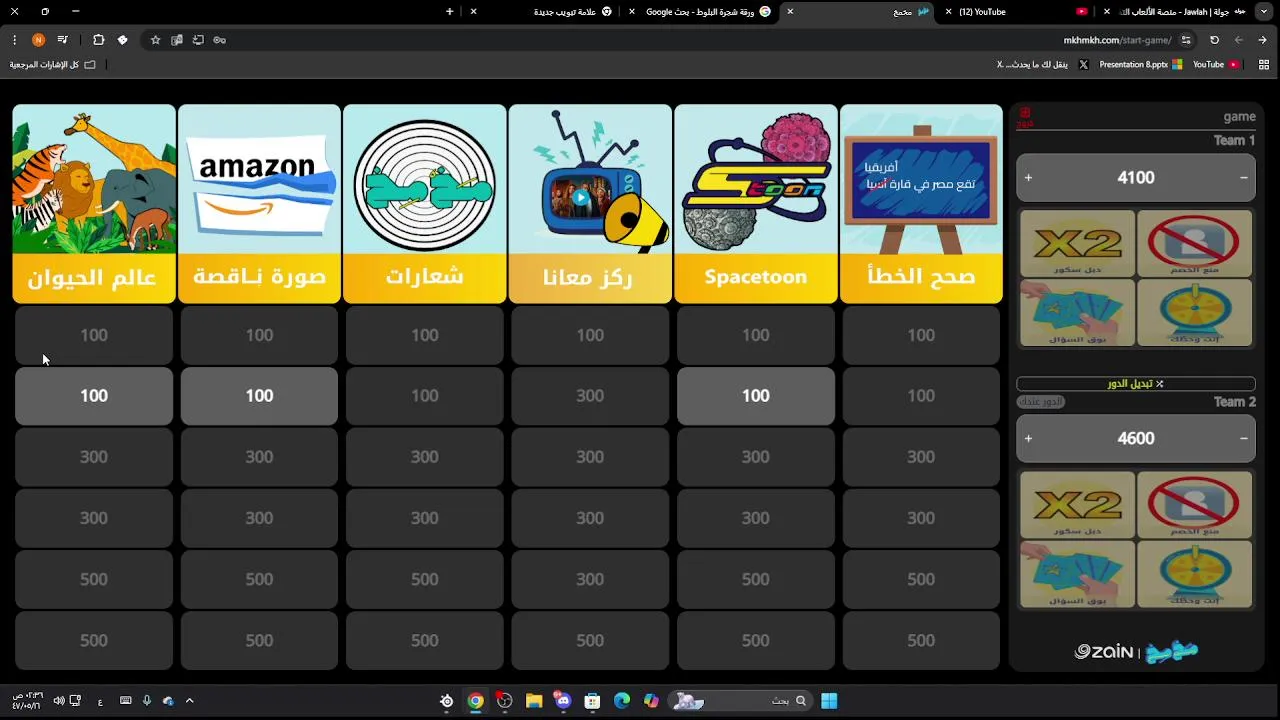Increase Team 2 score with plus button
Viewport: 1280px width, 720px height.
(1028, 439)
